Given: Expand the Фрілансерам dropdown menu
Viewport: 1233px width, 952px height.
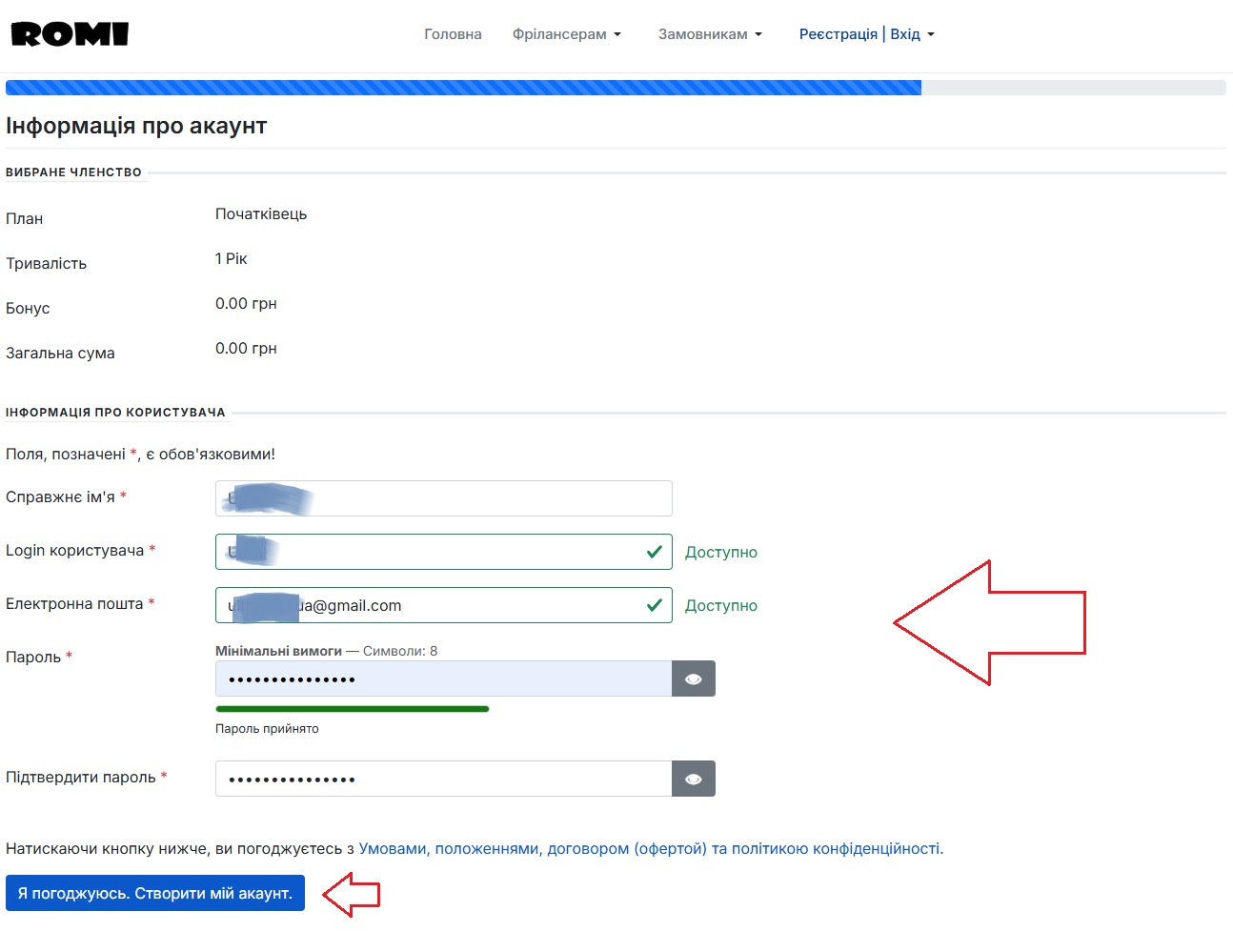Looking at the screenshot, I should click(566, 34).
